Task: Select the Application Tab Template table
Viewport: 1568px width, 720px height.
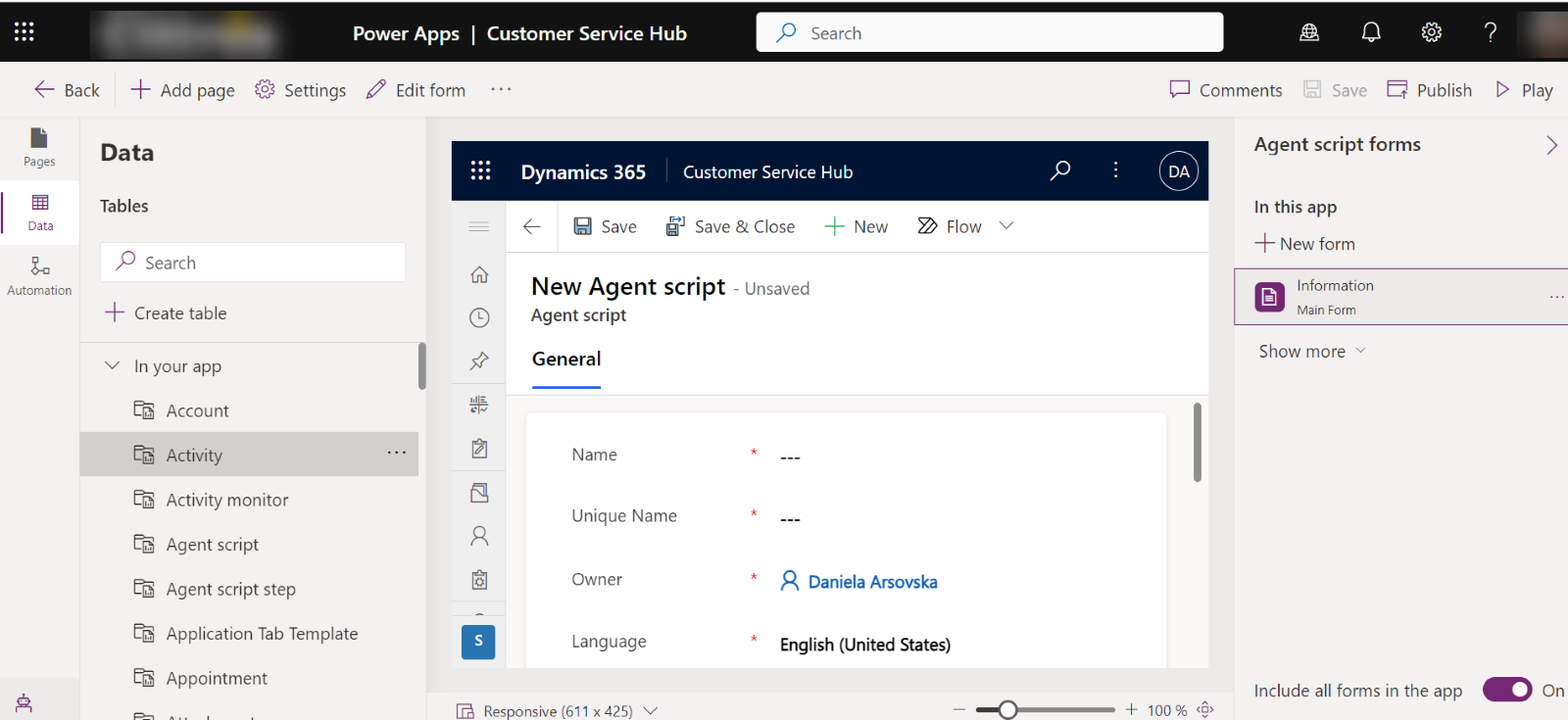Action: click(x=262, y=634)
